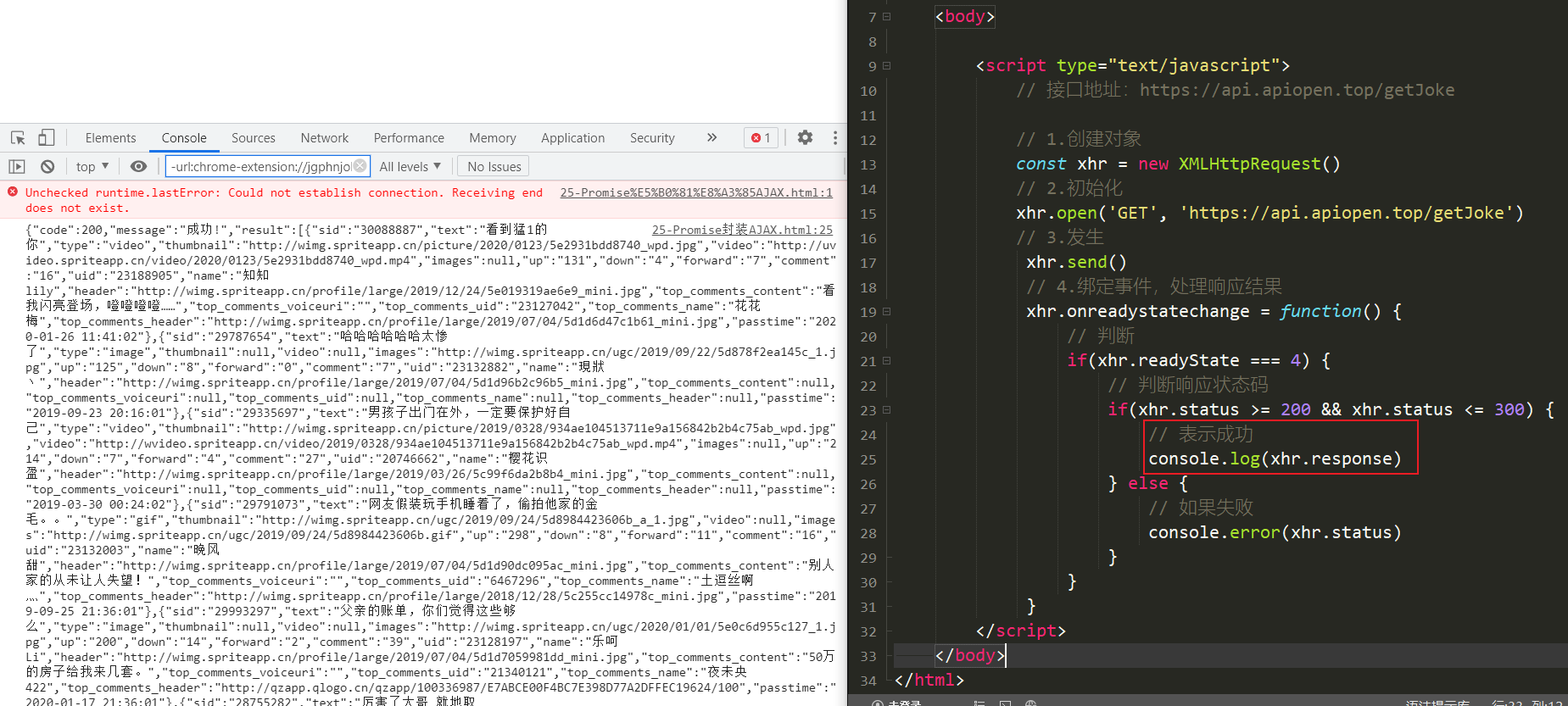
Task: Open the Performance tab
Action: 409,137
